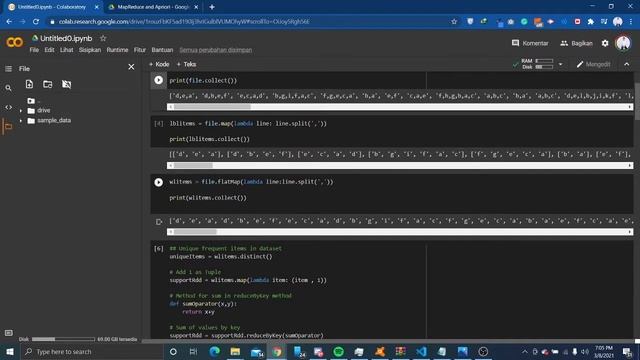The width and height of the screenshot is (640, 360).
Task: Go back in browser history
Action: click(9, 21)
